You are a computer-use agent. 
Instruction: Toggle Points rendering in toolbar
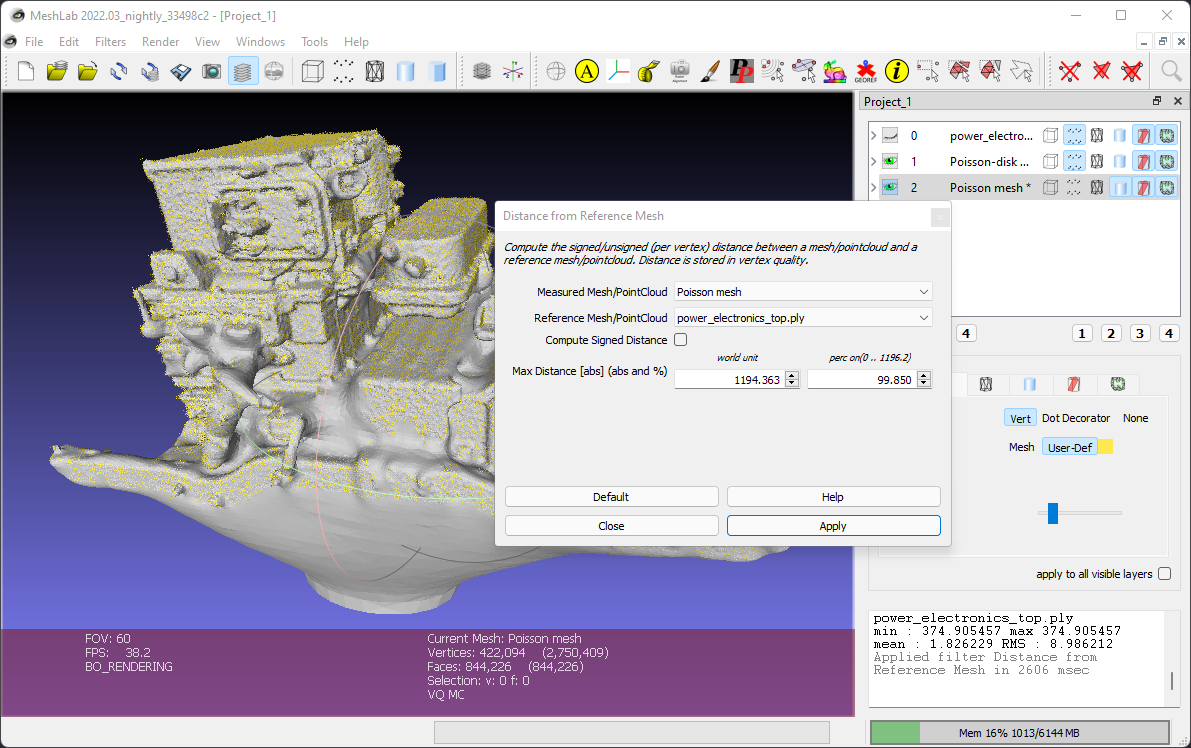[x=343, y=71]
